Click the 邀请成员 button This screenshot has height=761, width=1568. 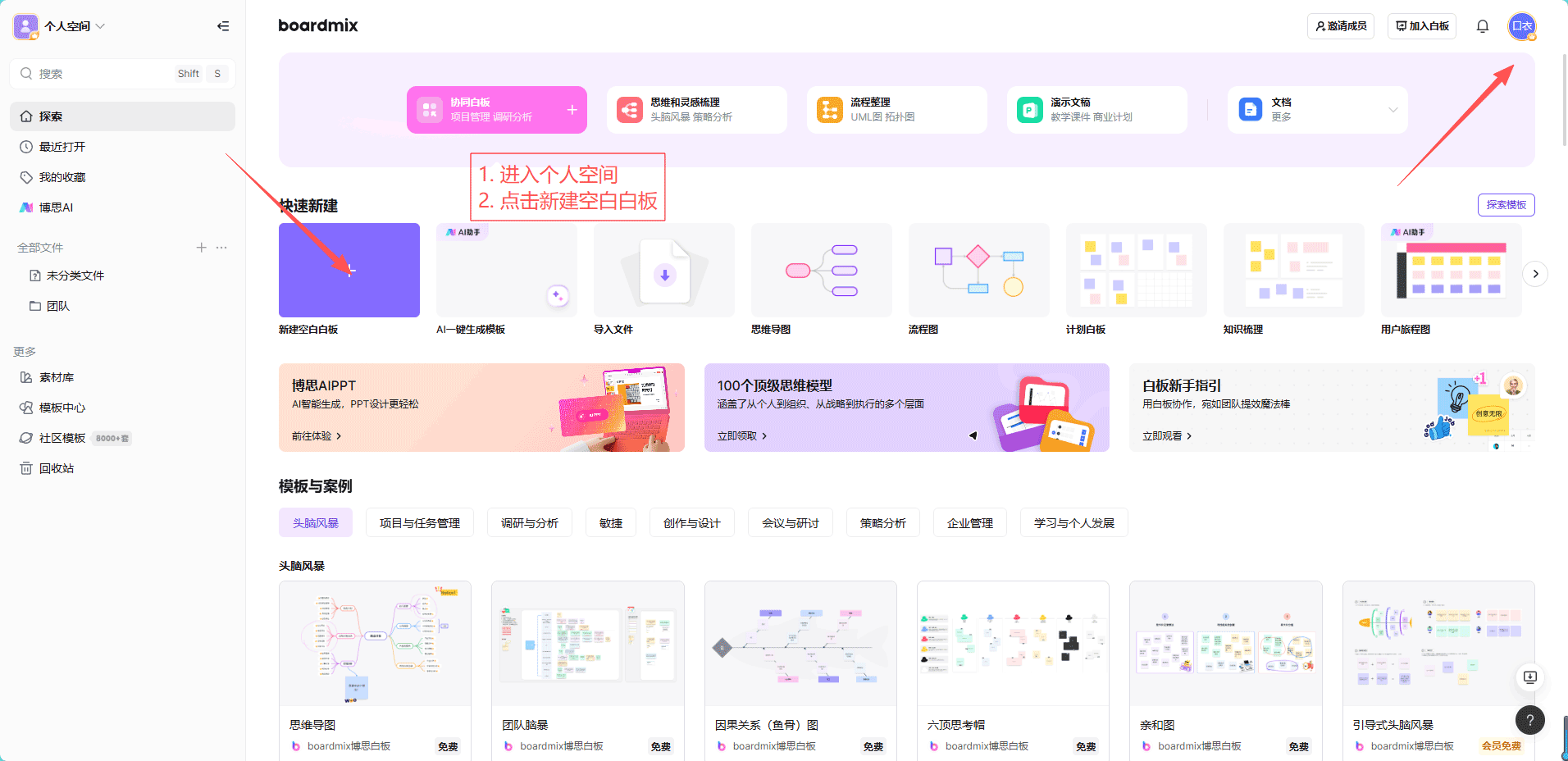(x=1340, y=25)
